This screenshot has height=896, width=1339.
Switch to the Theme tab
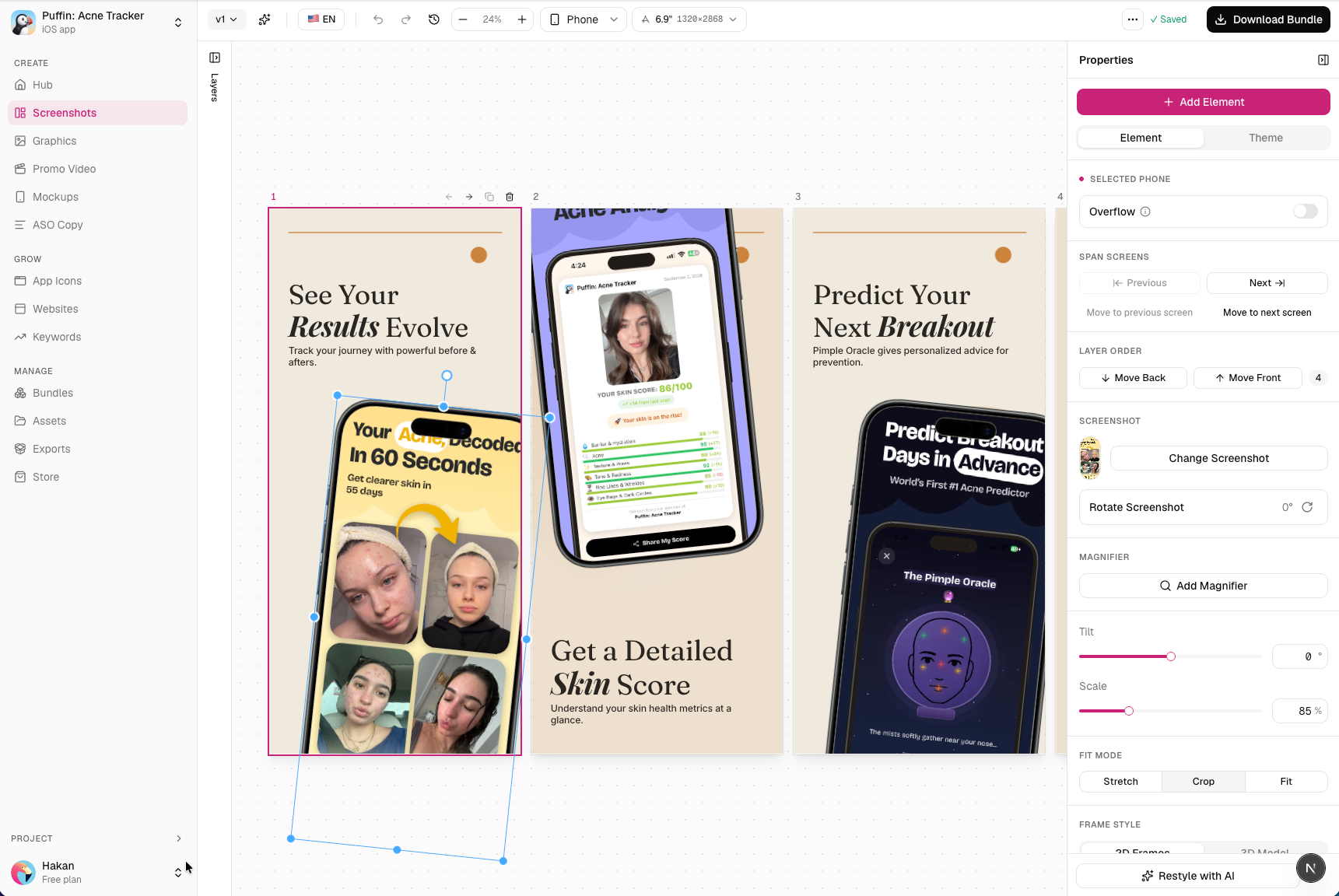point(1266,138)
